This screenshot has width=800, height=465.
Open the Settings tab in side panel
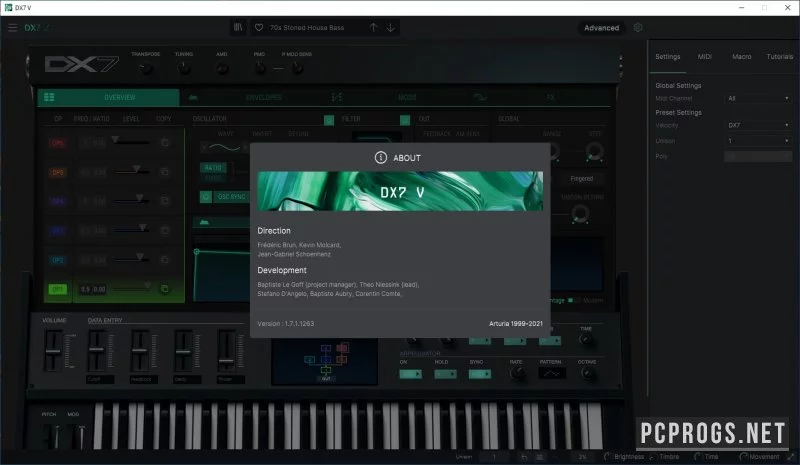tap(667, 57)
